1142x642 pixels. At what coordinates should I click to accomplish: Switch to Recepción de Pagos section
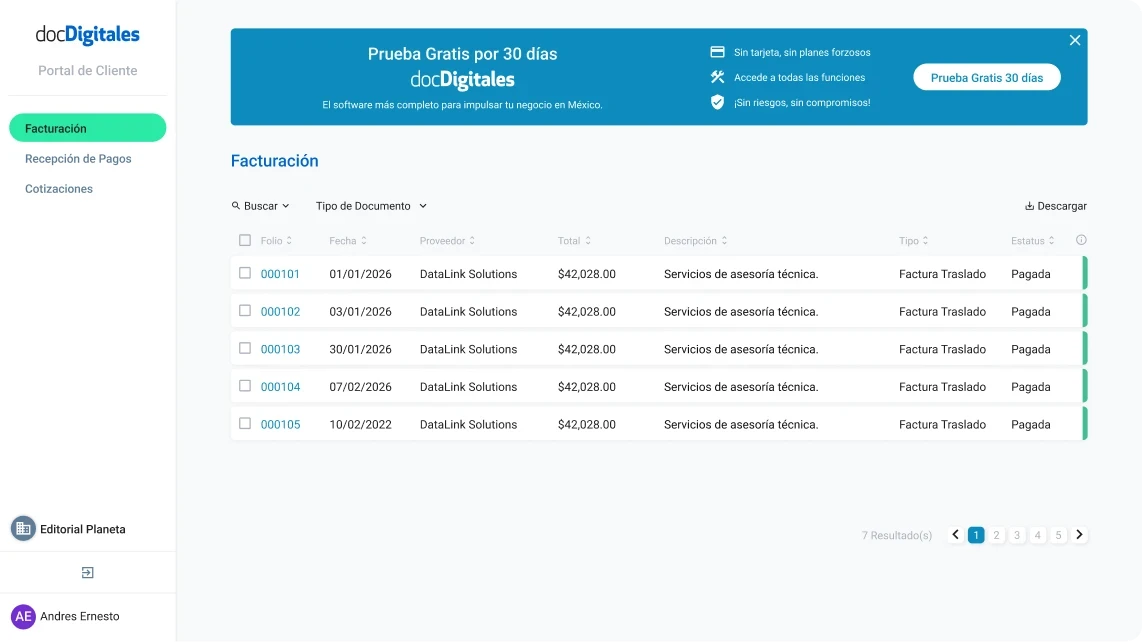click(78, 158)
